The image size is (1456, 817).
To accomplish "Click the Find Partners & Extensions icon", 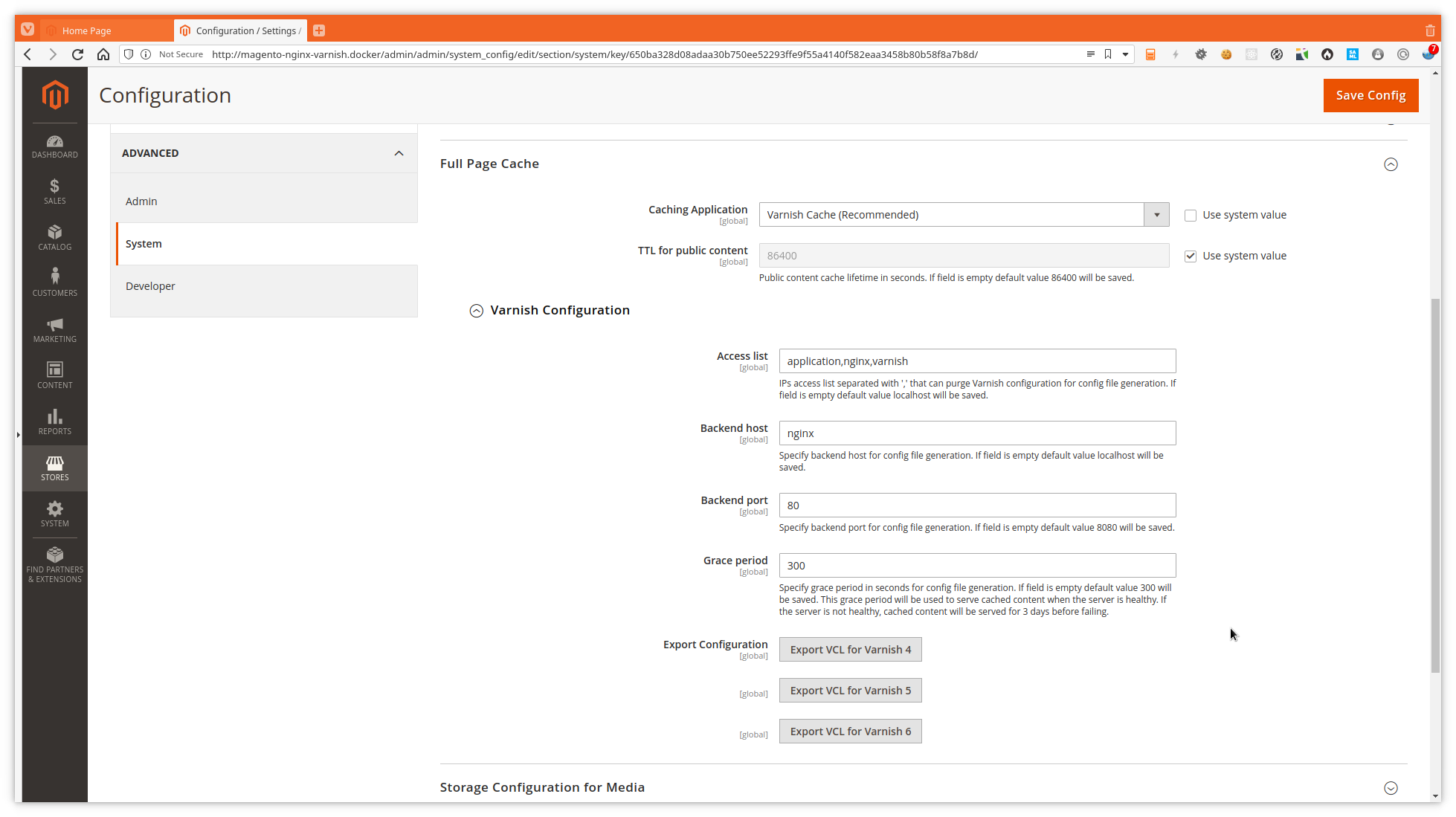I will tap(54, 563).
